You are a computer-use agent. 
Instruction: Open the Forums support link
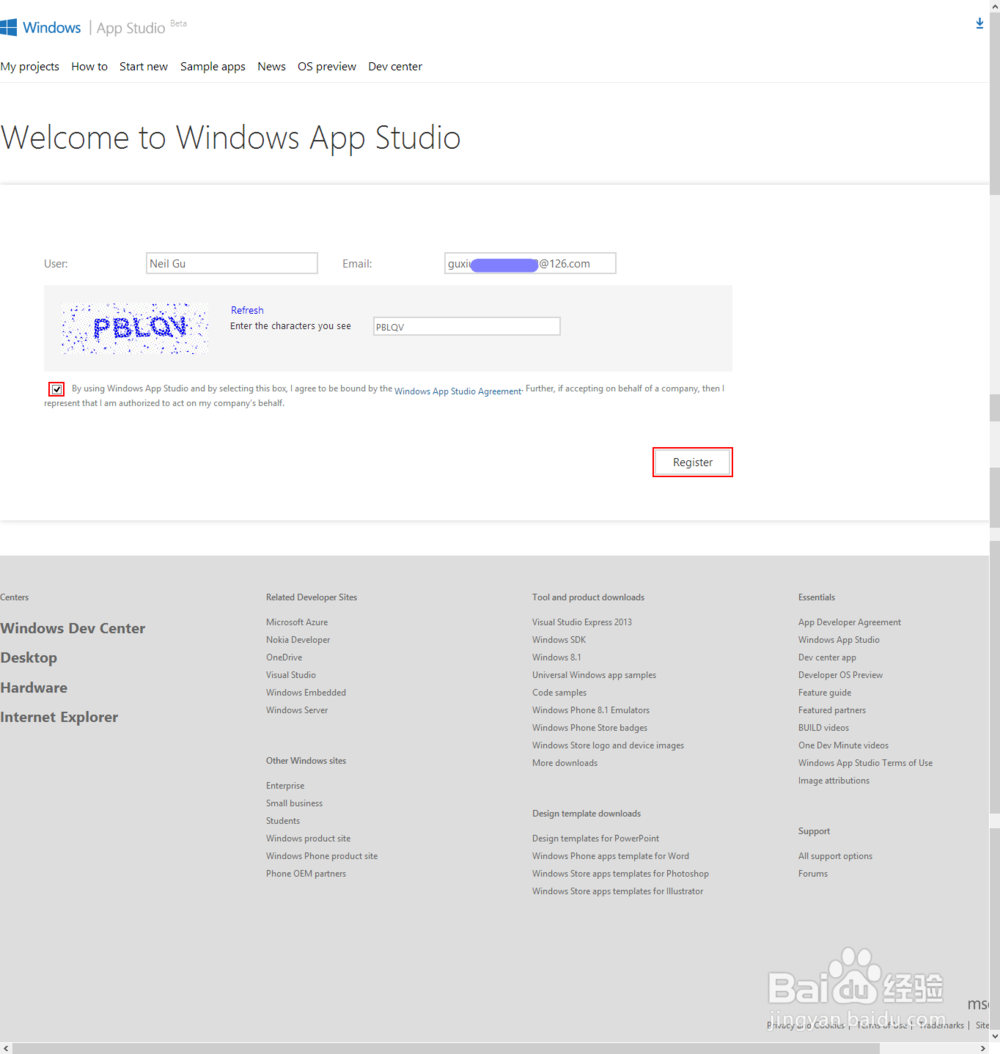pos(812,874)
